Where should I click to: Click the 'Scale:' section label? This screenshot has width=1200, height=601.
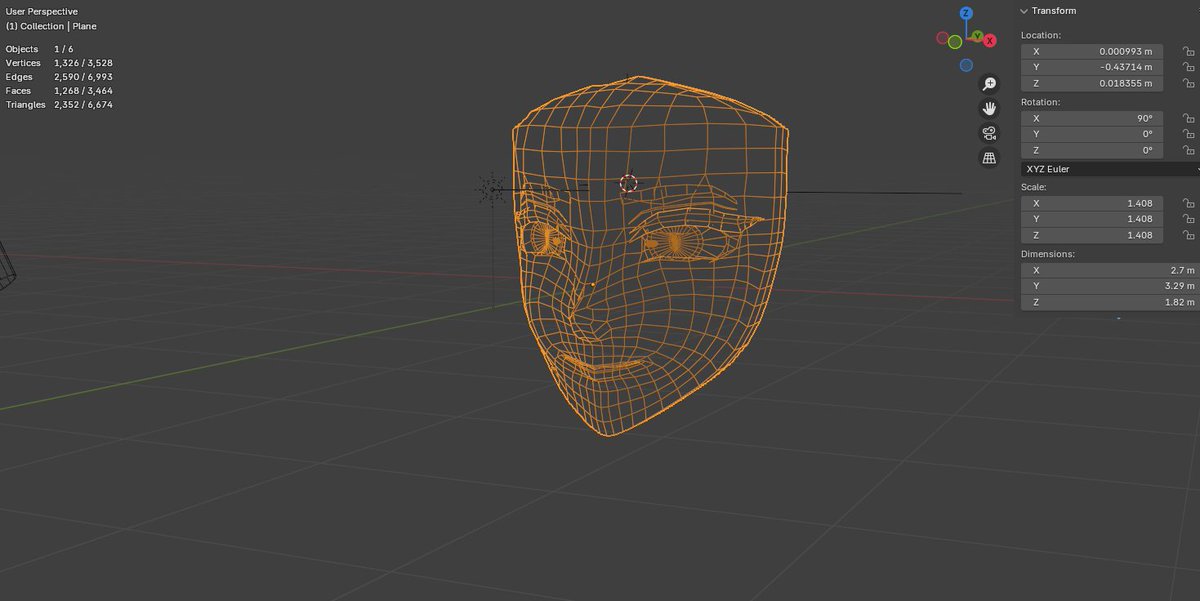[1034, 187]
